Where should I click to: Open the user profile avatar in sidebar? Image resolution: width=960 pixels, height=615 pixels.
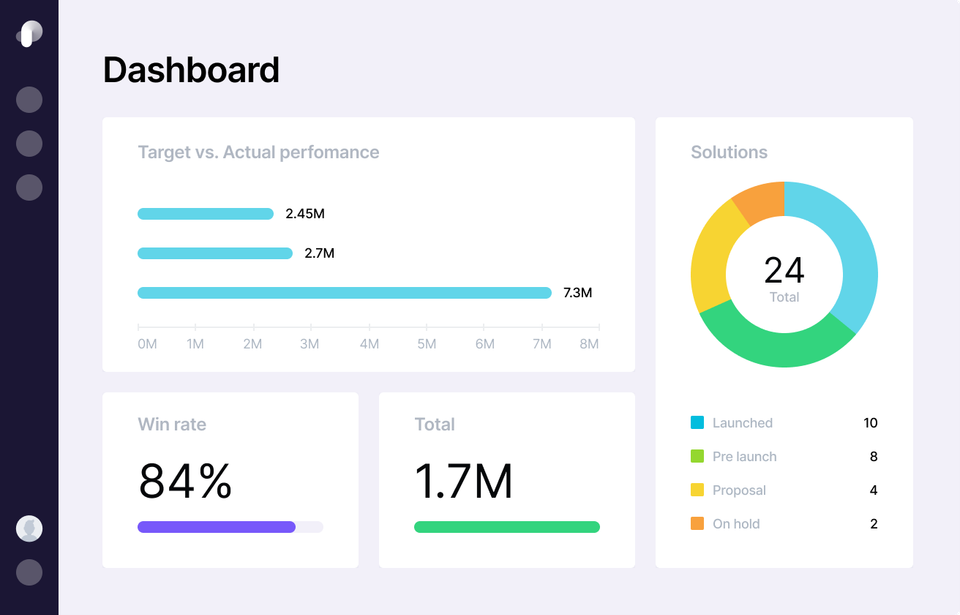pos(29,527)
